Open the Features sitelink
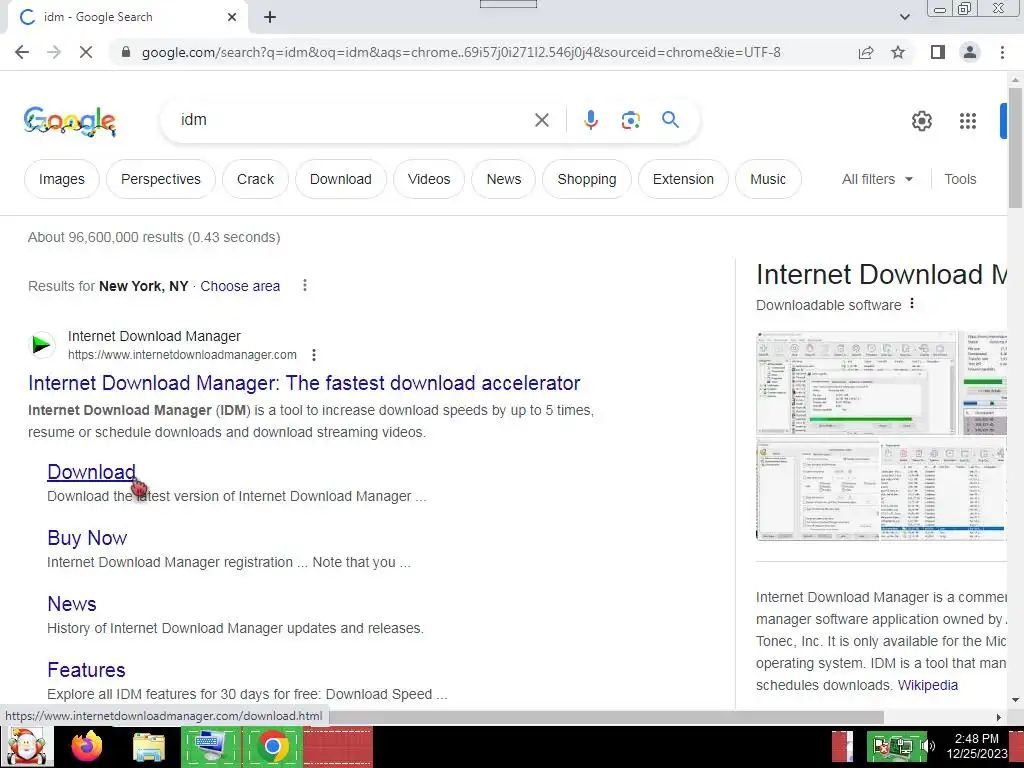This screenshot has width=1024, height=768. coord(86,669)
